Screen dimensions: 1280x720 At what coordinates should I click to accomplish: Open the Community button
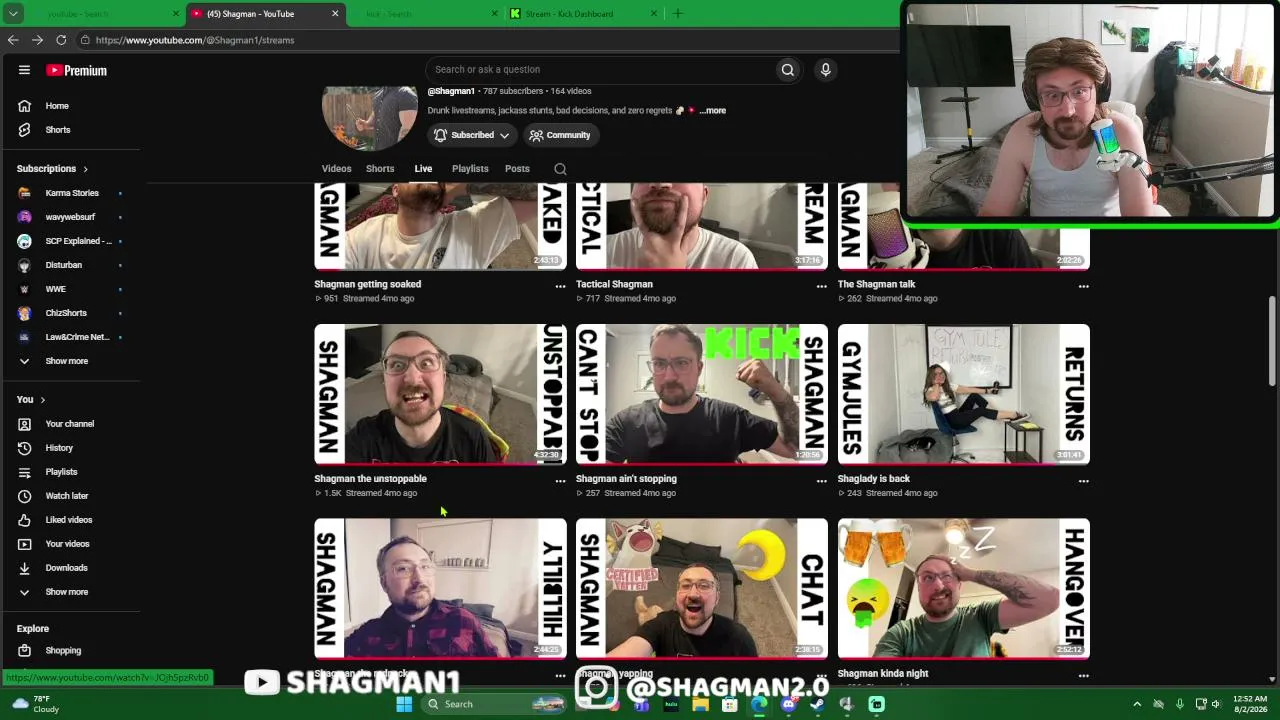[560, 135]
